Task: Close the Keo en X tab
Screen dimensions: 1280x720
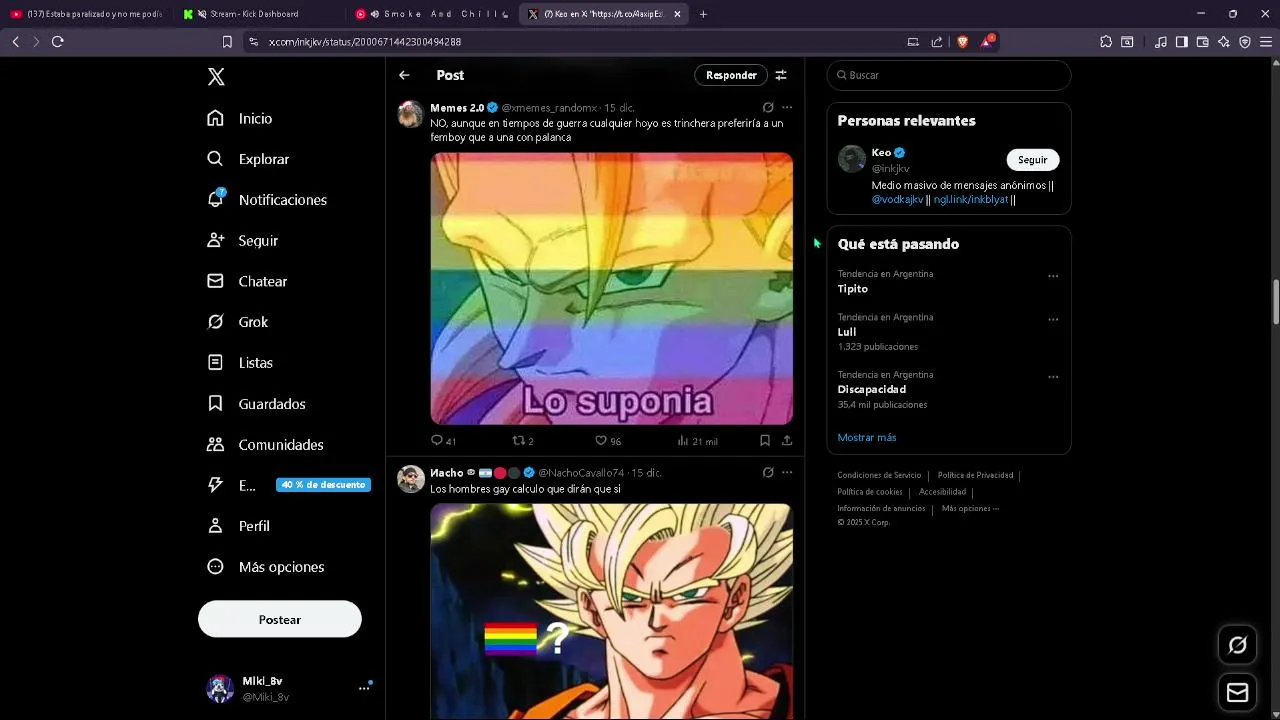Action: click(x=677, y=14)
